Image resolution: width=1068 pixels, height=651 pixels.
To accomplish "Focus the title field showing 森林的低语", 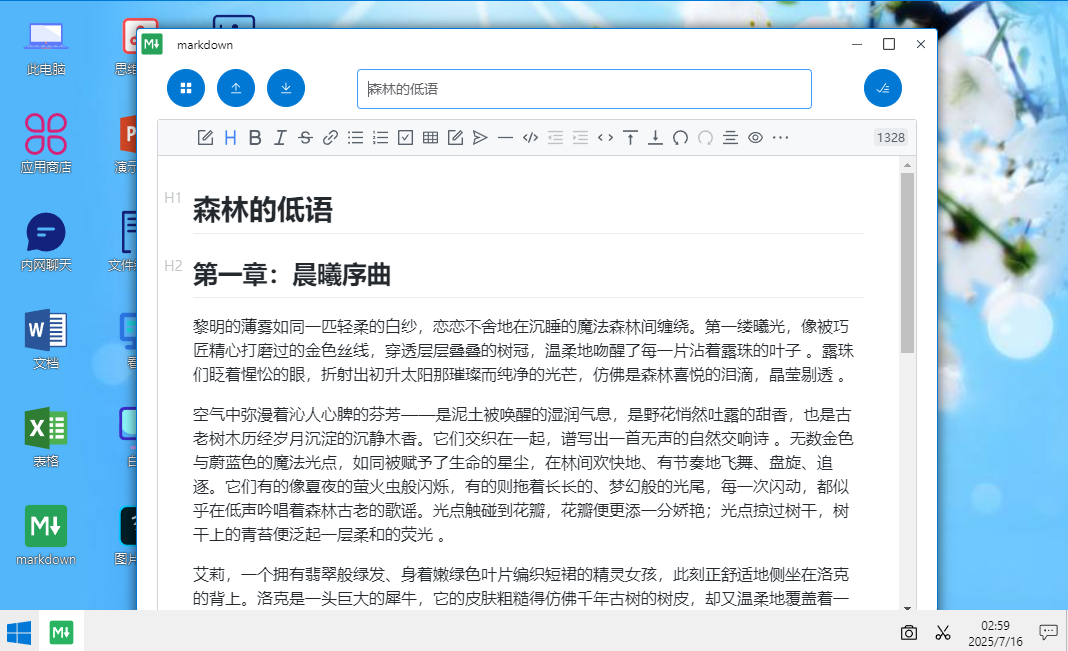I will point(584,89).
